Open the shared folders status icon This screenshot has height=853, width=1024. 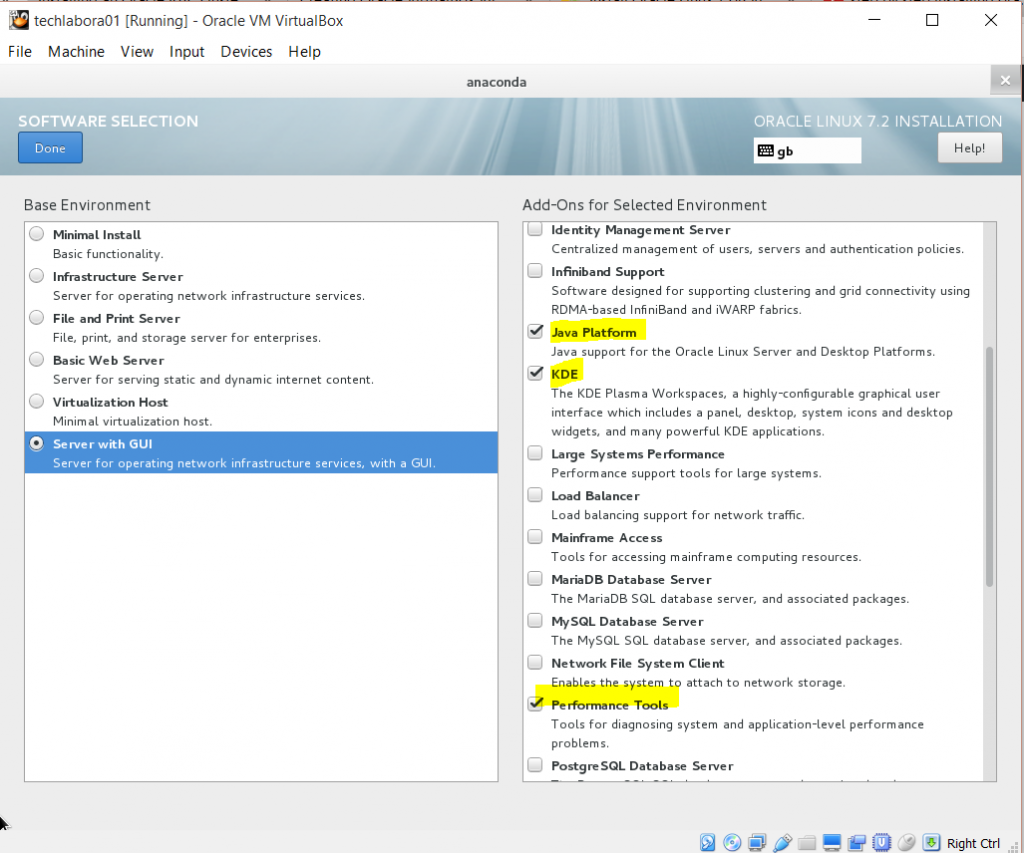pyautogui.click(x=808, y=843)
